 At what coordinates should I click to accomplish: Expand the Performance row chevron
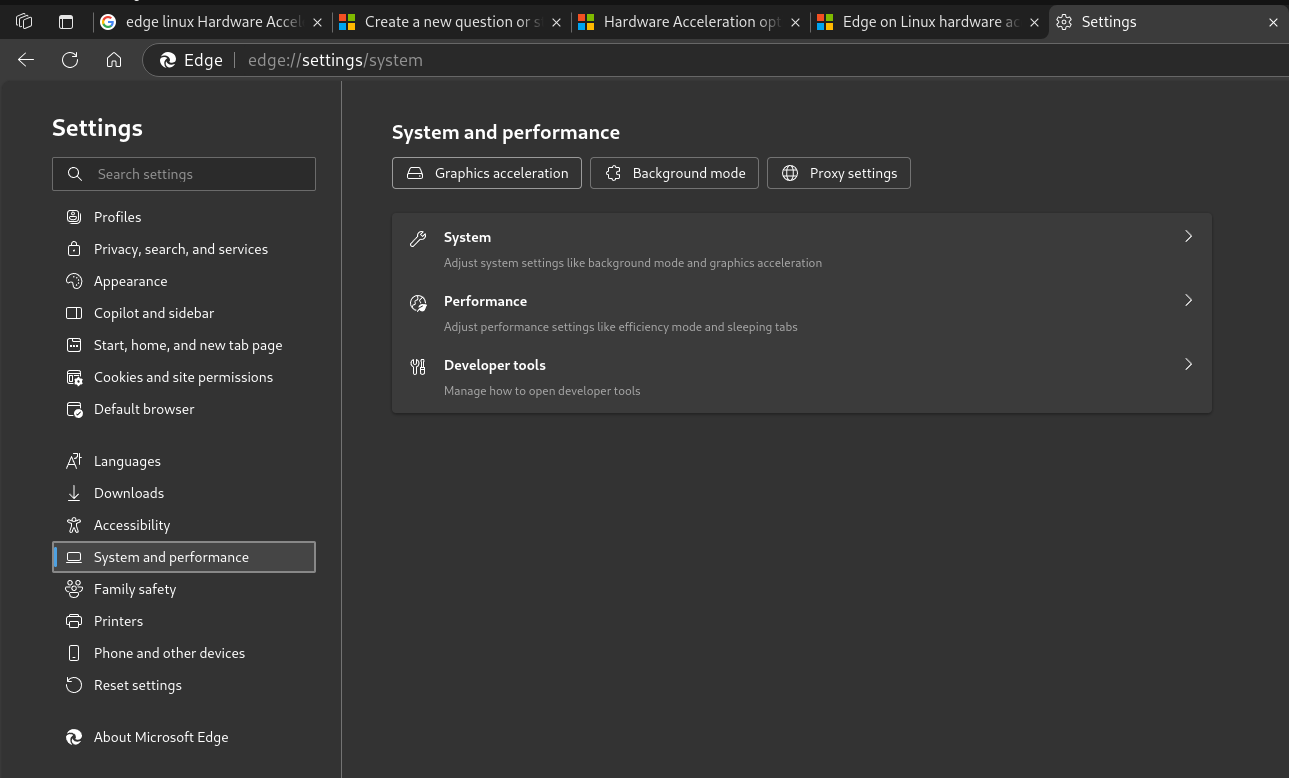coord(1188,301)
